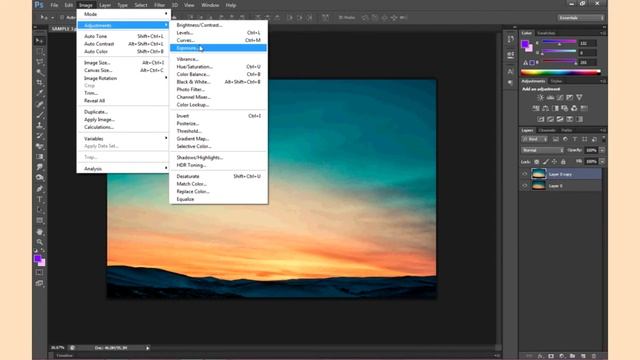Viewport: 640px width, 360px height.
Task: Select the Move tool
Action: [40, 40]
